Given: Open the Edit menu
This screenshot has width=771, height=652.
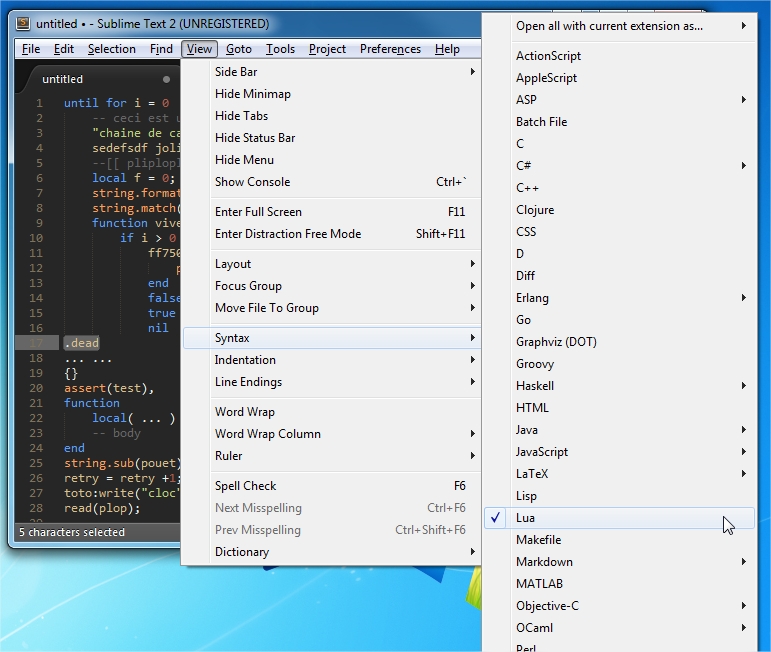Looking at the screenshot, I should [64, 49].
